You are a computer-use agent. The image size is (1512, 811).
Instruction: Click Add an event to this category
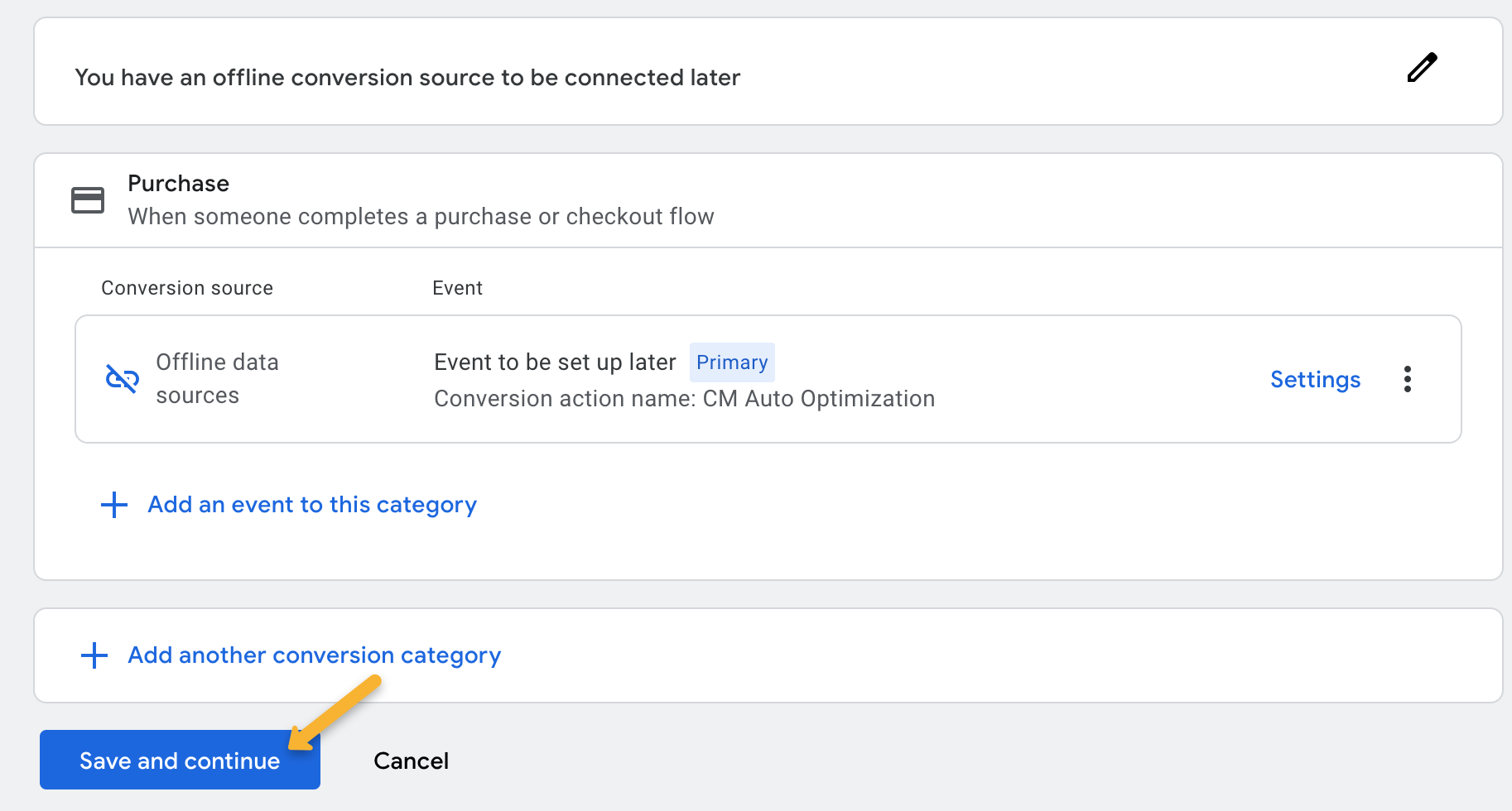pyautogui.click(x=311, y=505)
